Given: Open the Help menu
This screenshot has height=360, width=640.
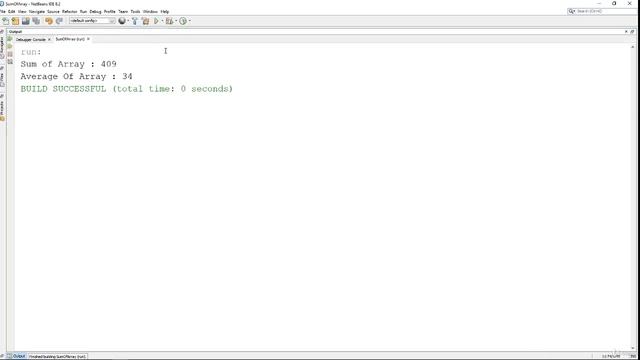Looking at the screenshot, I should pyautogui.click(x=164, y=11).
